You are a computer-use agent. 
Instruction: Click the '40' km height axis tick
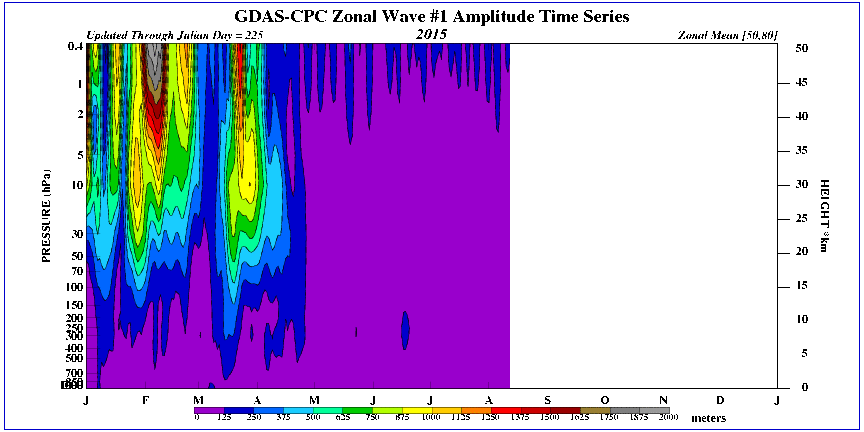coord(800,117)
